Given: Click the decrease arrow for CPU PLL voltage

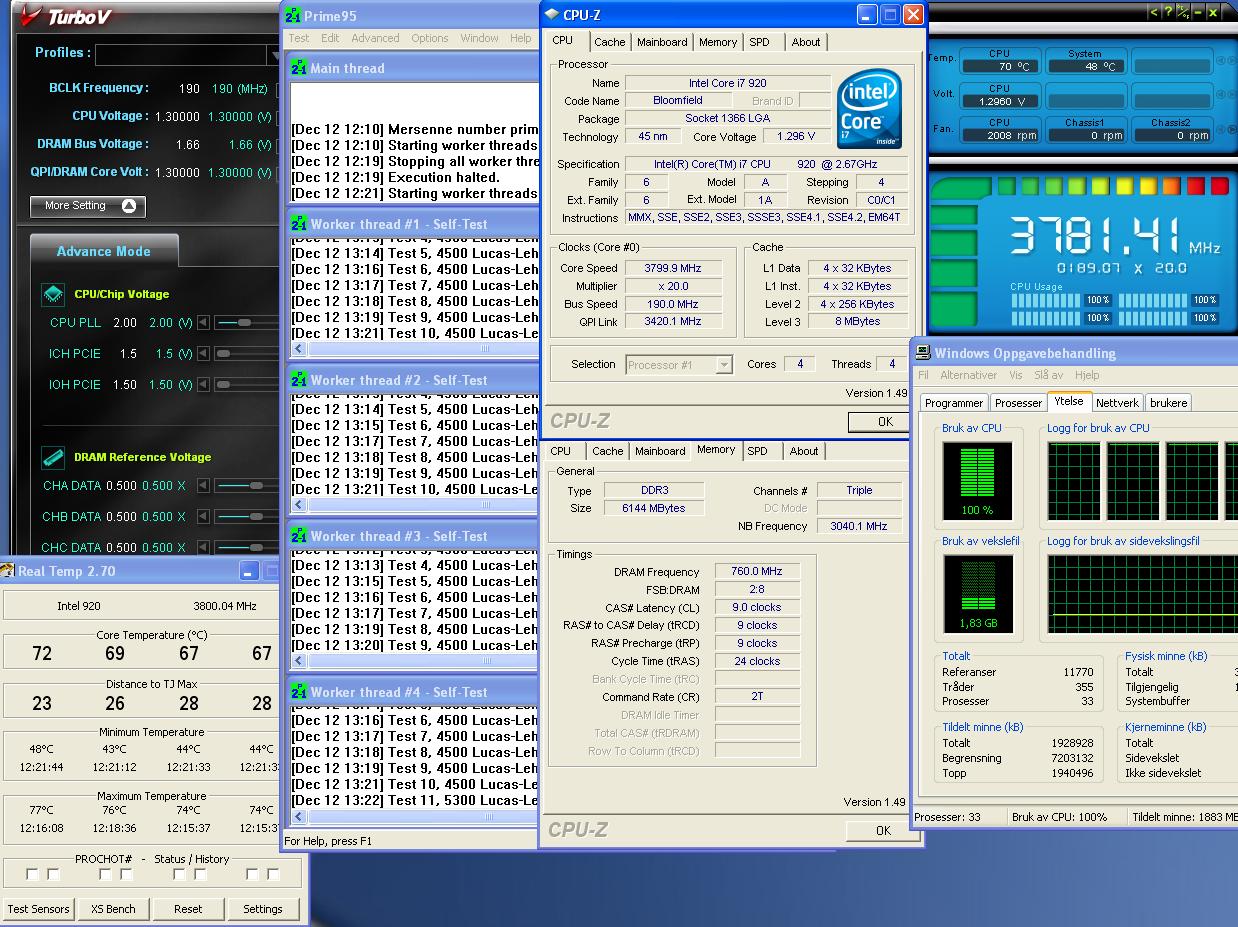Looking at the screenshot, I should 204,322.
